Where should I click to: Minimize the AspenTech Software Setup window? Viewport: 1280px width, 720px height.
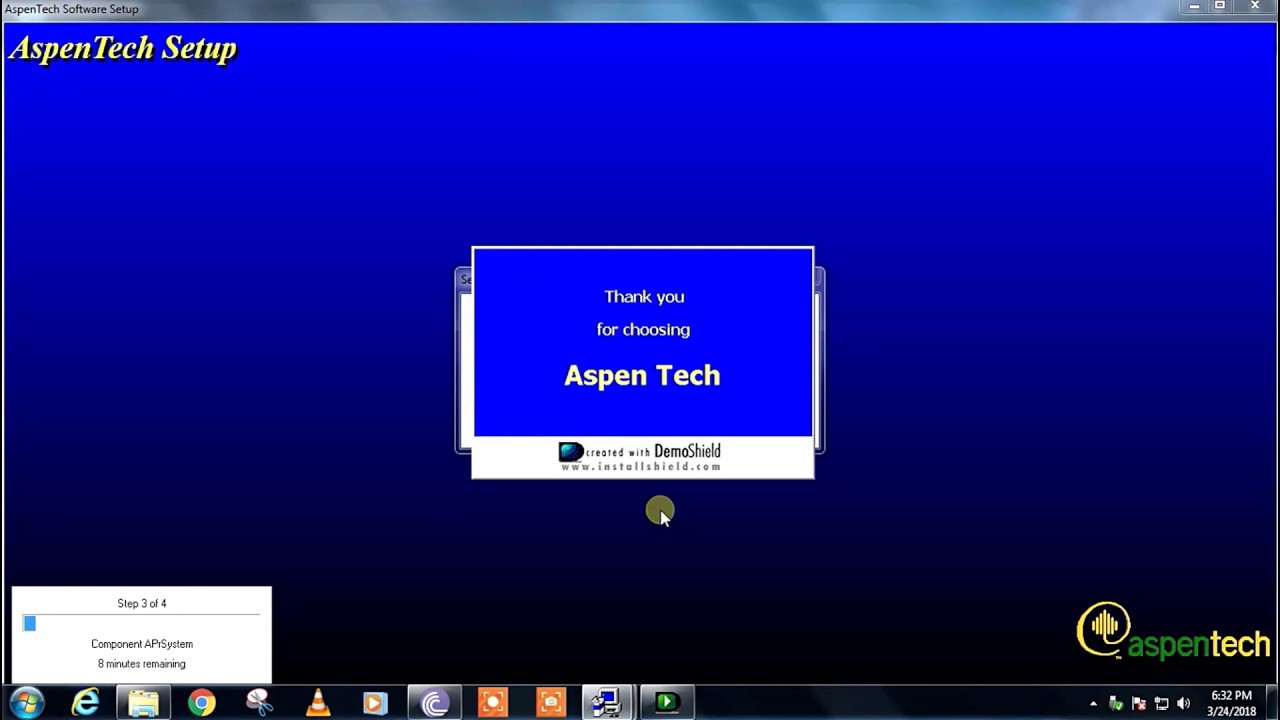1194,7
